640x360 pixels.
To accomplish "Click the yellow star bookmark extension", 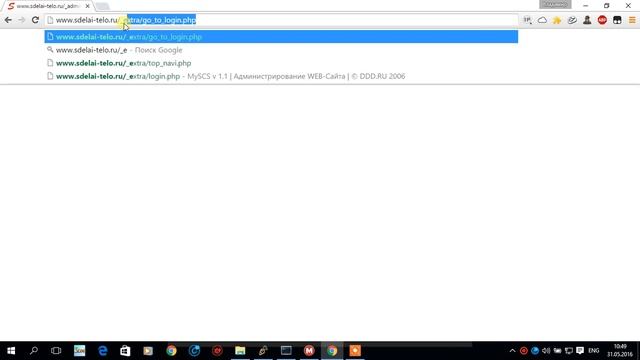I will [557, 20].
